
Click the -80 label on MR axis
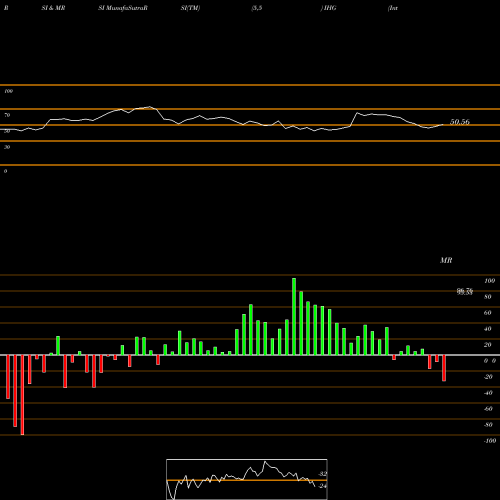(488, 425)
